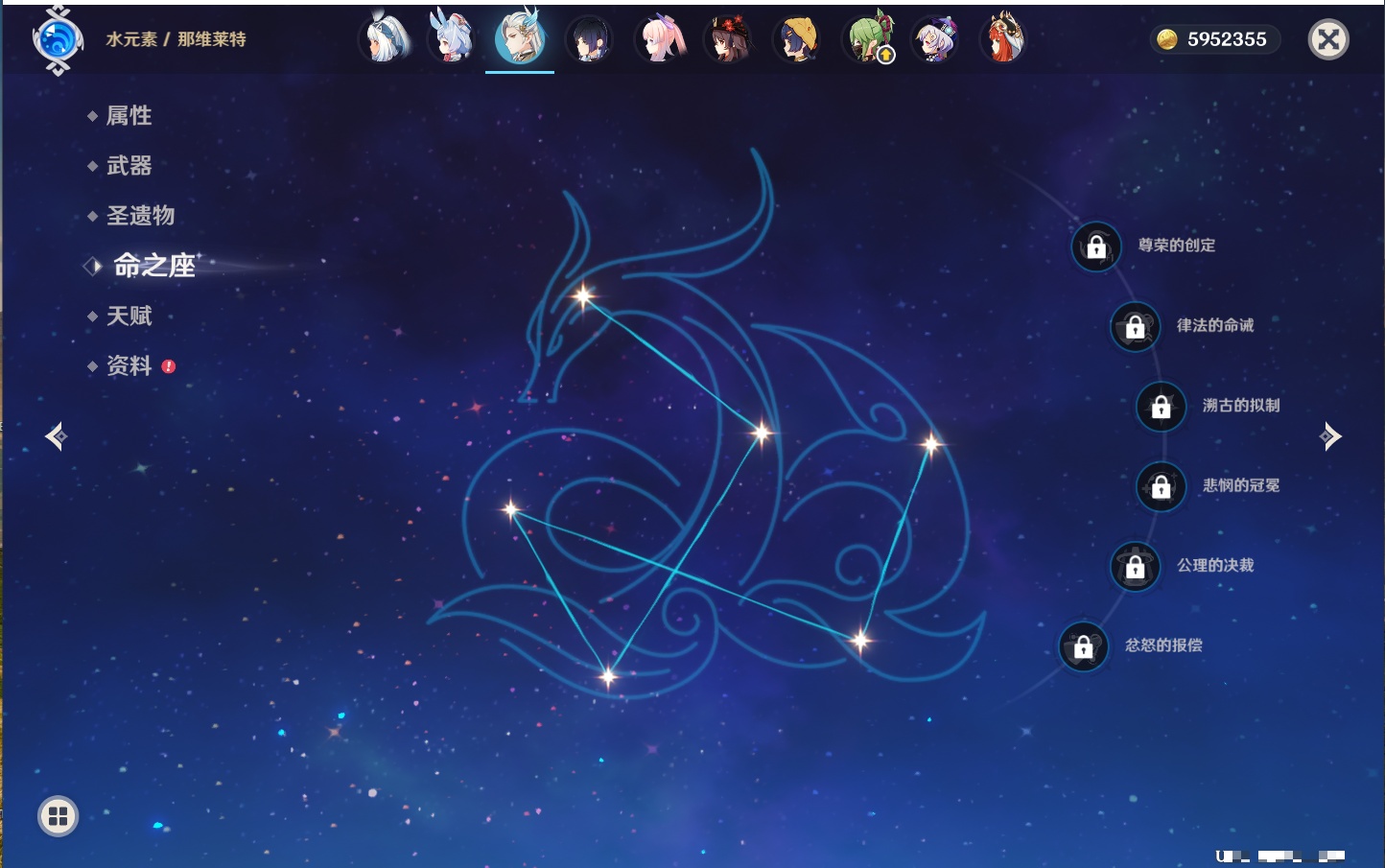Open the 溯古的拟制 constellation label
The height and width of the screenshot is (868, 1385).
tap(1241, 406)
